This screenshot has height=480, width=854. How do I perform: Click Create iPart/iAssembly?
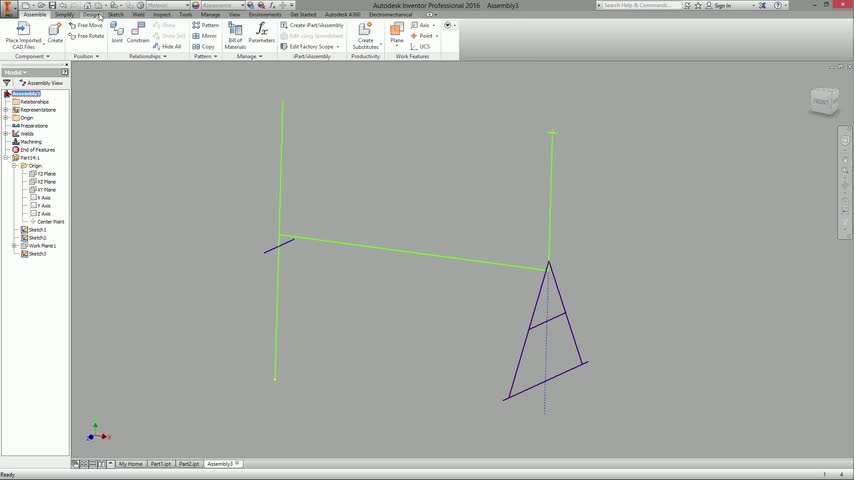(x=312, y=25)
